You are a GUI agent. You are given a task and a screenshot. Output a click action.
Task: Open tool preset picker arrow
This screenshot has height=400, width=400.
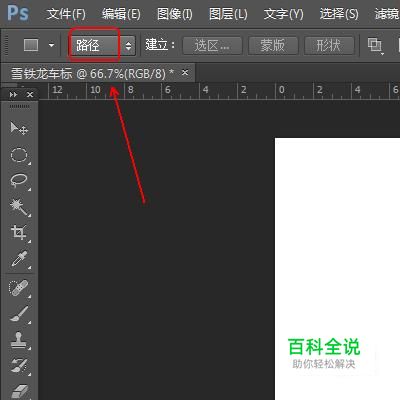tap(51, 45)
